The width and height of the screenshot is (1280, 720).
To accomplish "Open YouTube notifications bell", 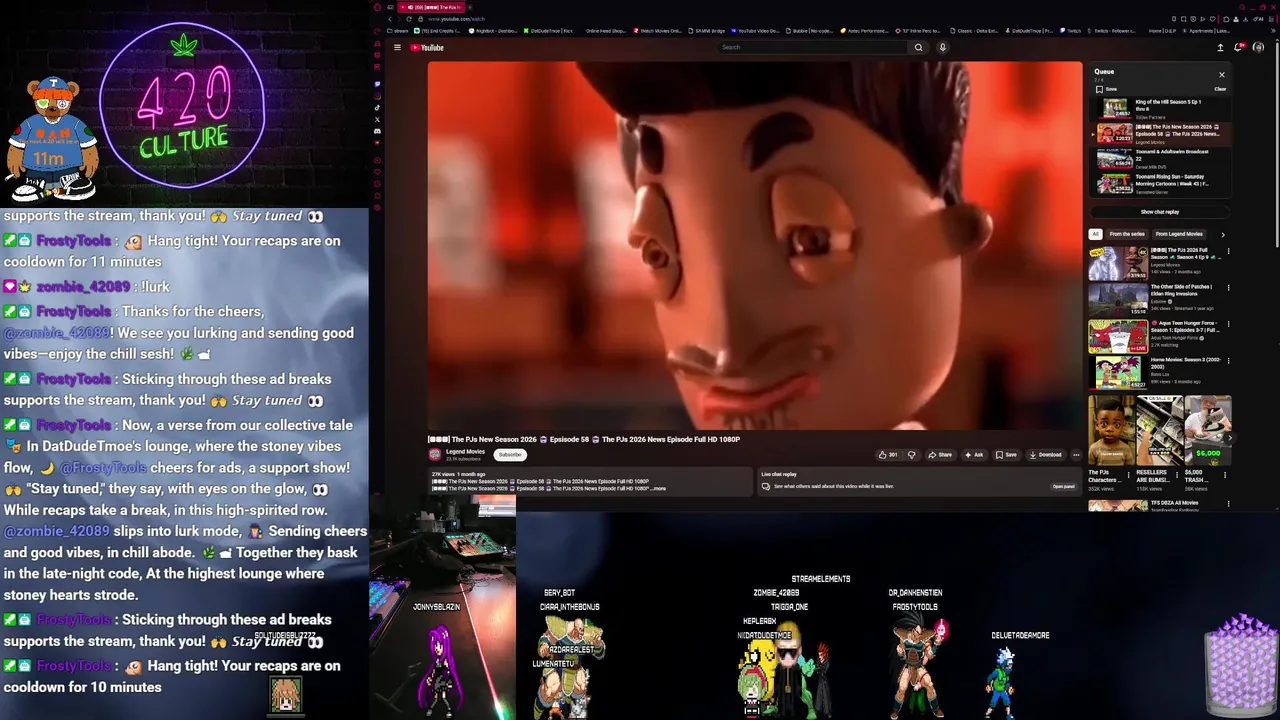I will tap(1240, 47).
